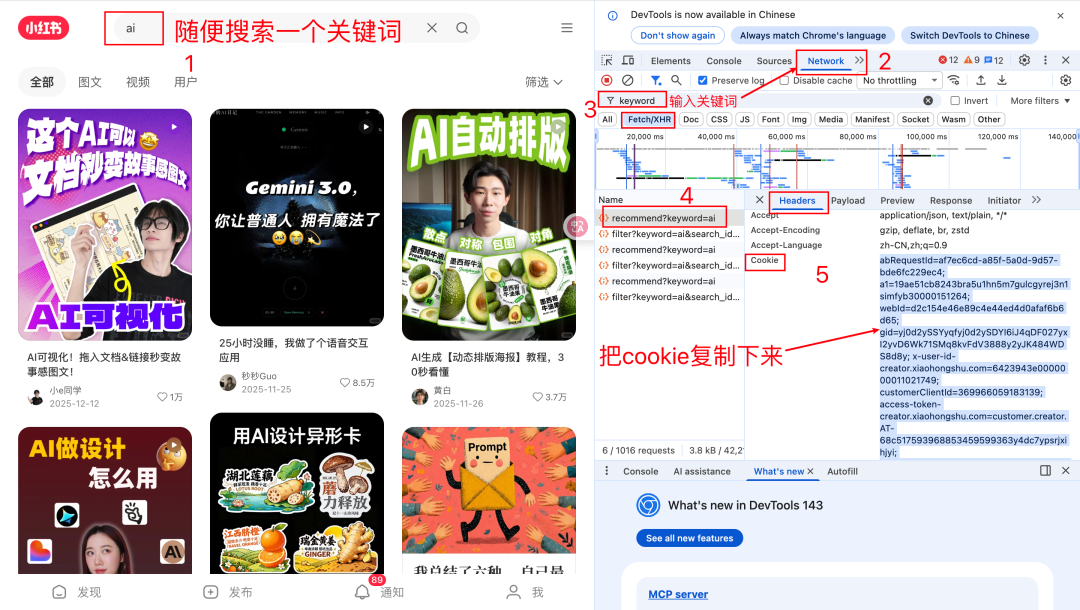
Task: Open the Response tab
Action: pos(951,200)
